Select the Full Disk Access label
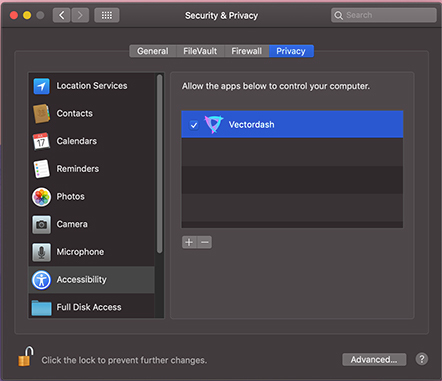Viewport: 442px width, 381px height. point(89,307)
